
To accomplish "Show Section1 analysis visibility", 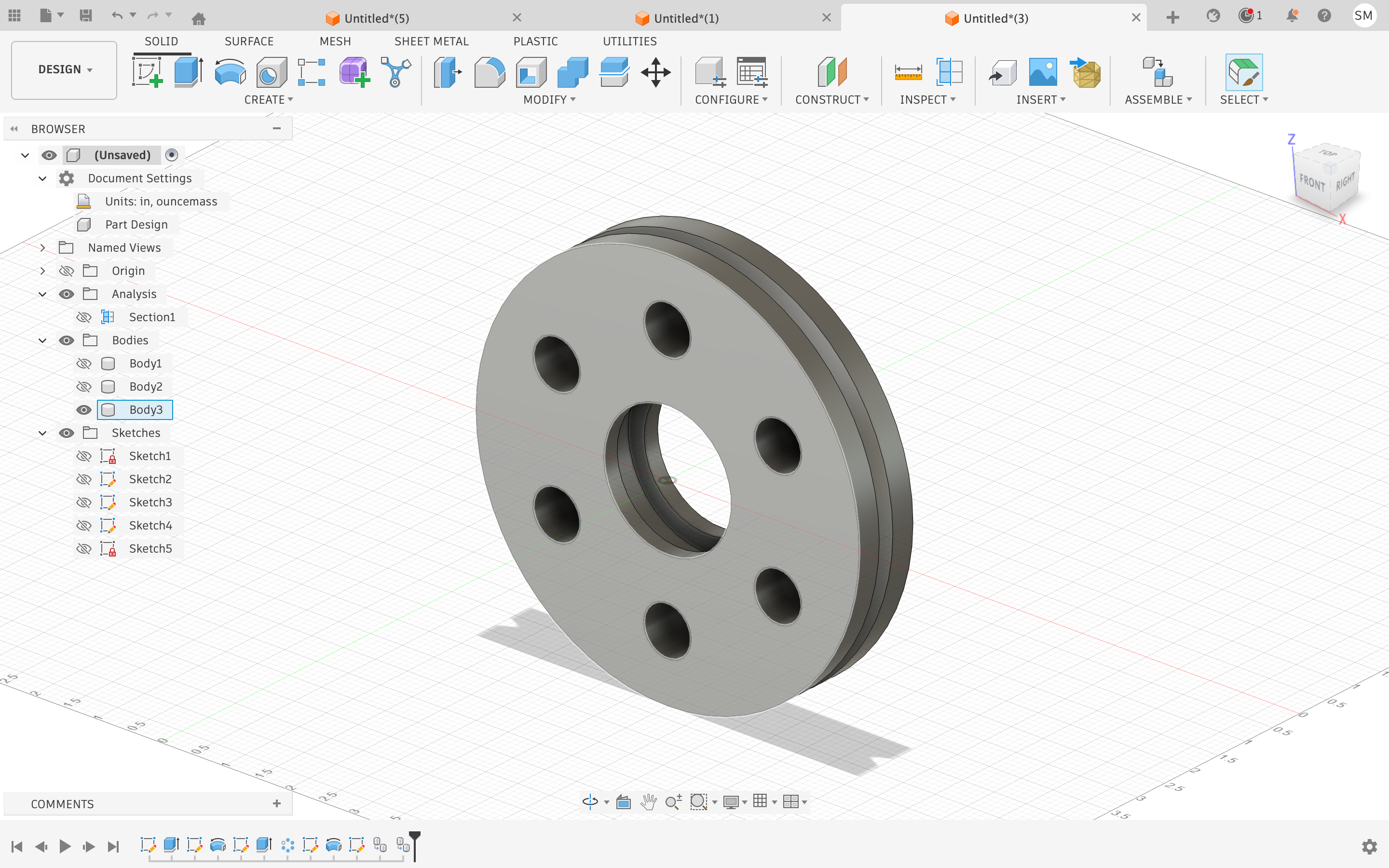I will pyautogui.click(x=84, y=317).
